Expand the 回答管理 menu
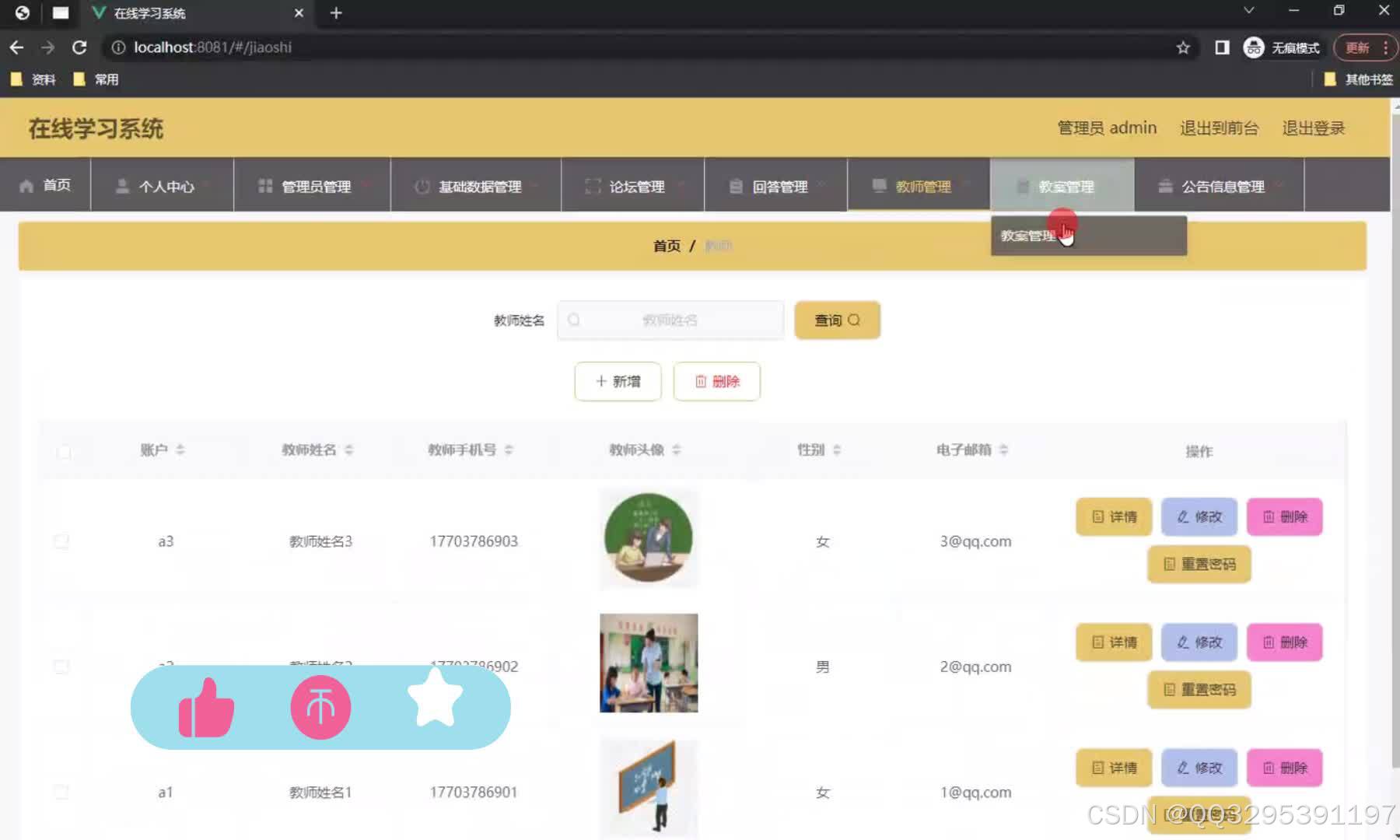The width and height of the screenshot is (1400, 840). pyautogui.click(x=775, y=186)
